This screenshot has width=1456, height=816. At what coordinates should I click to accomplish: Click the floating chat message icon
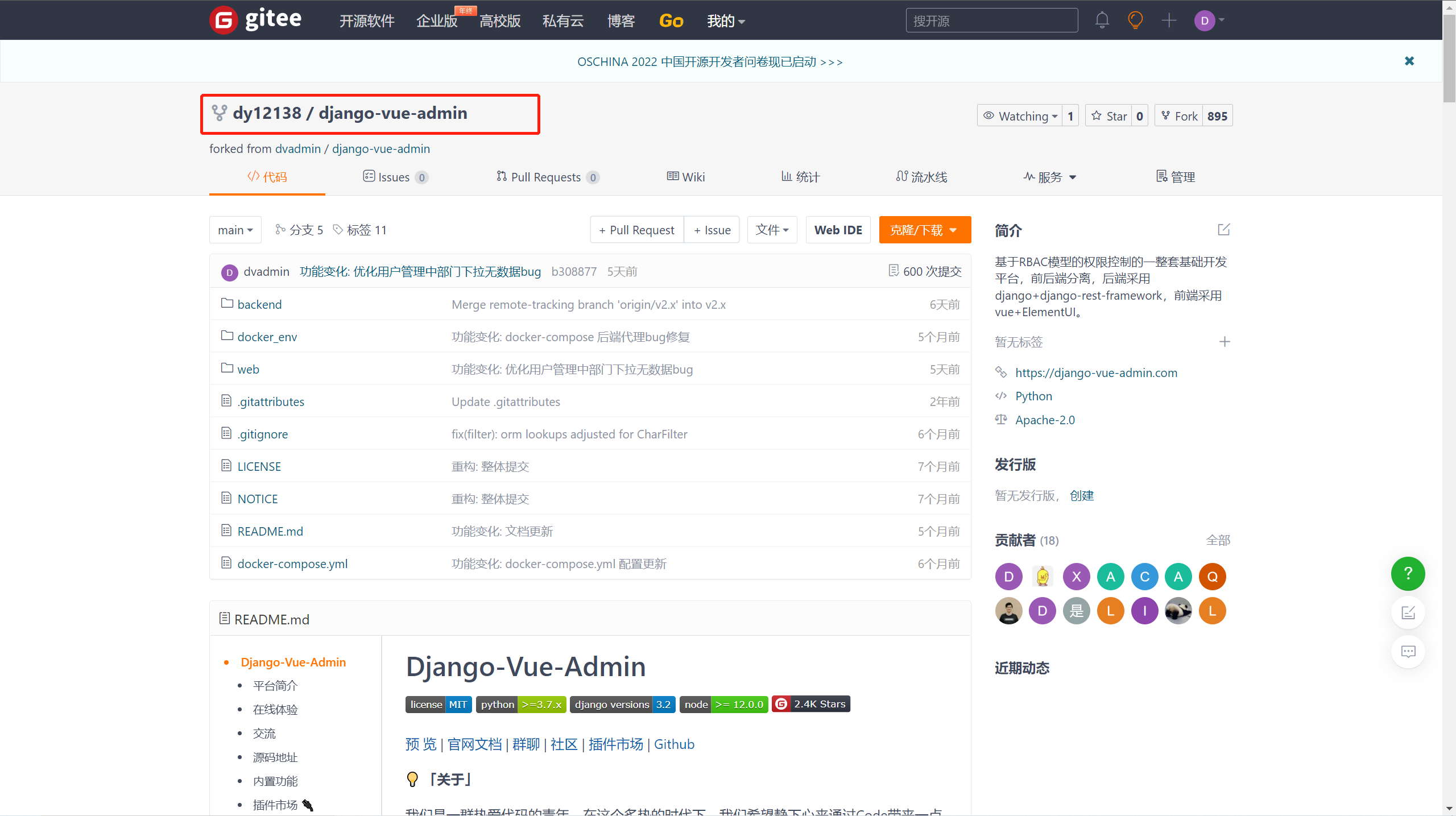pyautogui.click(x=1408, y=652)
